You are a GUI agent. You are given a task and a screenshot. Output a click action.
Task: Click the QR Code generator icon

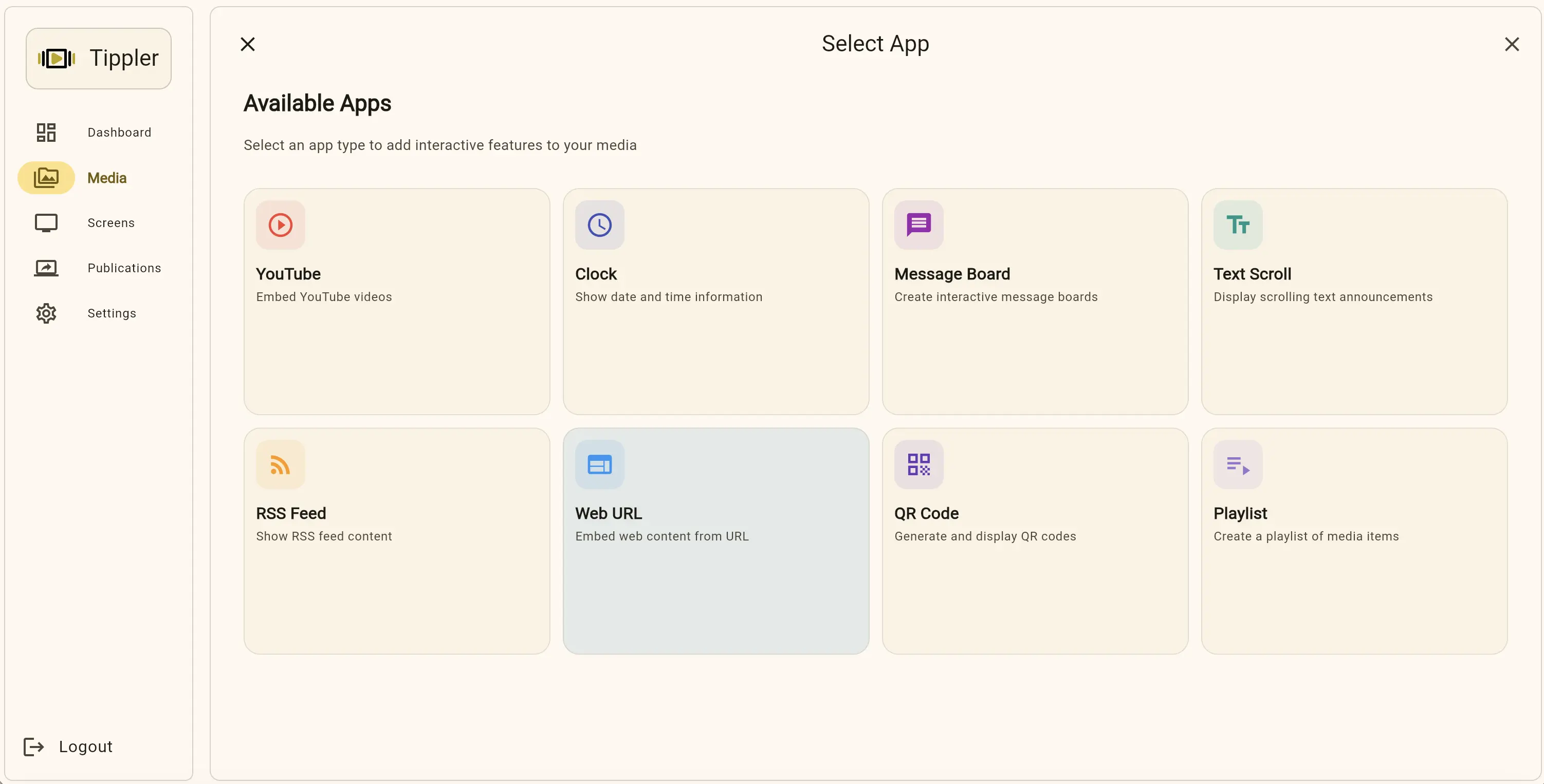click(919, 464)
